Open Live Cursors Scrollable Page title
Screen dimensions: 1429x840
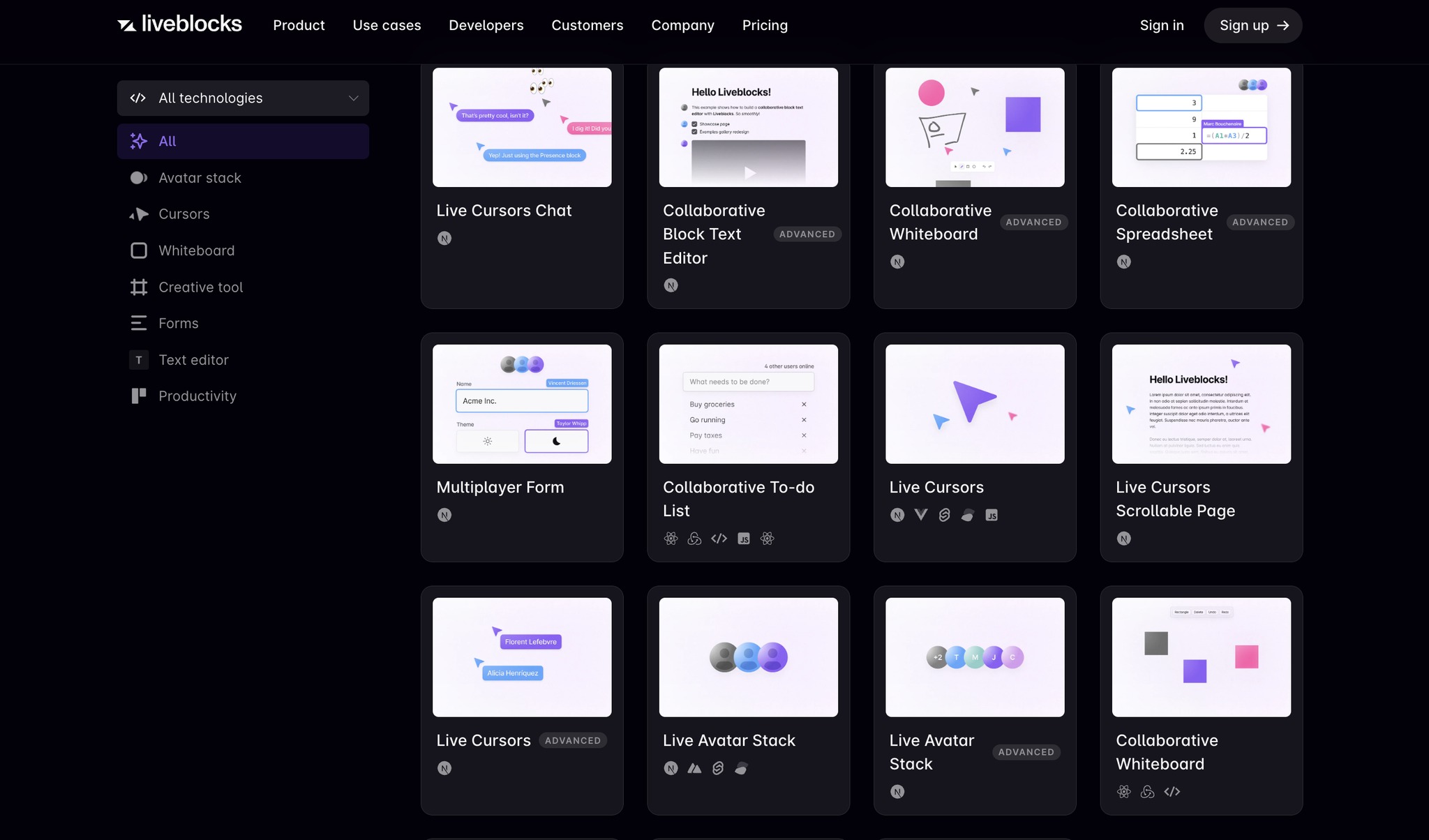(1175, 499)
